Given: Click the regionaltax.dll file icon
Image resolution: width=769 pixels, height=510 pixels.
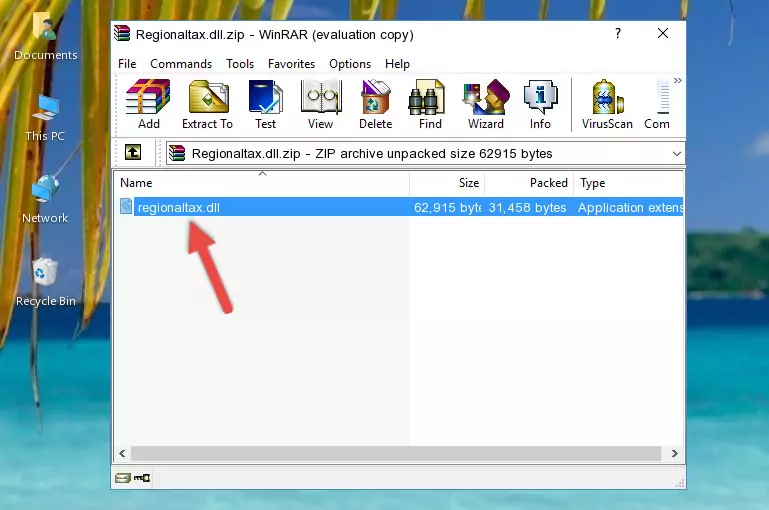Looking at the screenshot, I should coord(126,206).
